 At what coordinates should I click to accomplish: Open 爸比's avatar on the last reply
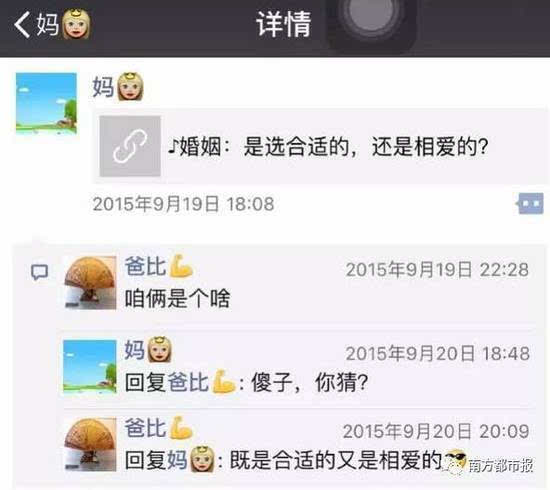[90, 444]
